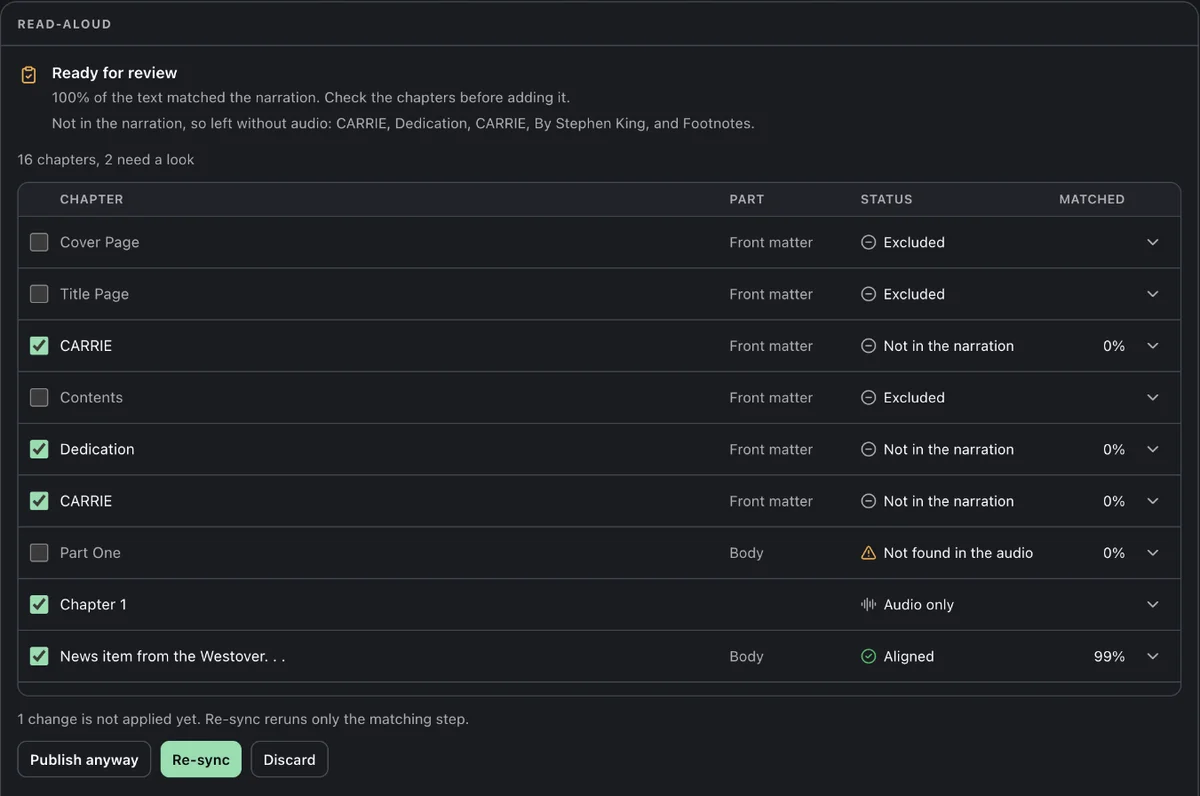Screen dimensions: 1200x796
Task: Click the 99% matched value
Action: pyautogui.click(x=1109, y=656)
